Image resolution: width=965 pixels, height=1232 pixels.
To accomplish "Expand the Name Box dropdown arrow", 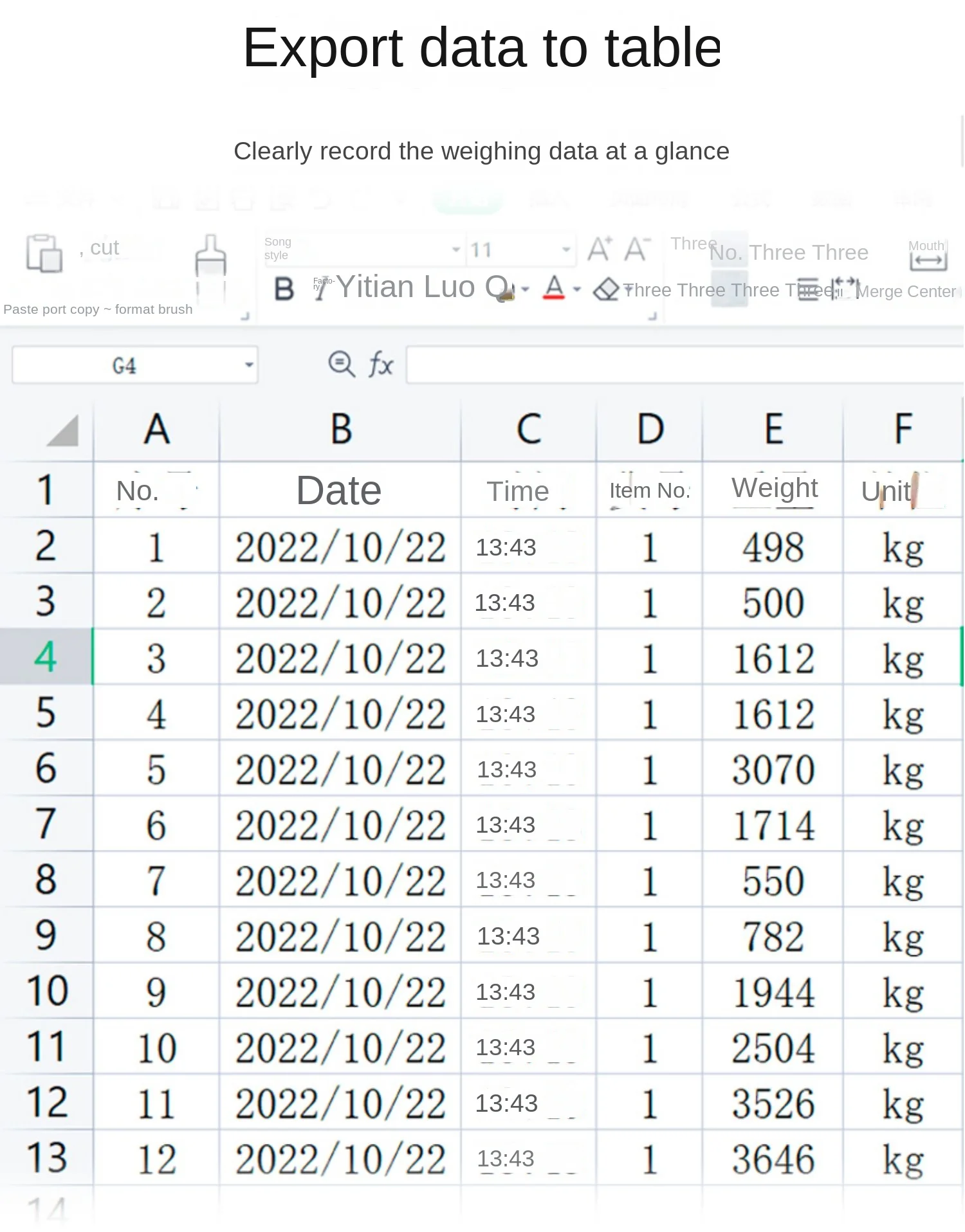I will [249, 365].
